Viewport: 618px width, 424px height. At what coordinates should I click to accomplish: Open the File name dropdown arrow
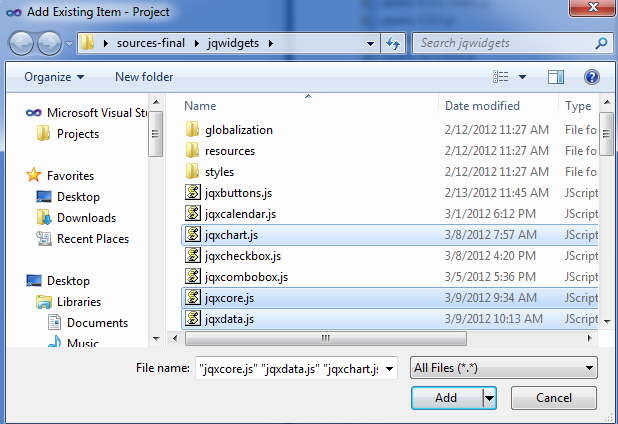pos(389,369)
